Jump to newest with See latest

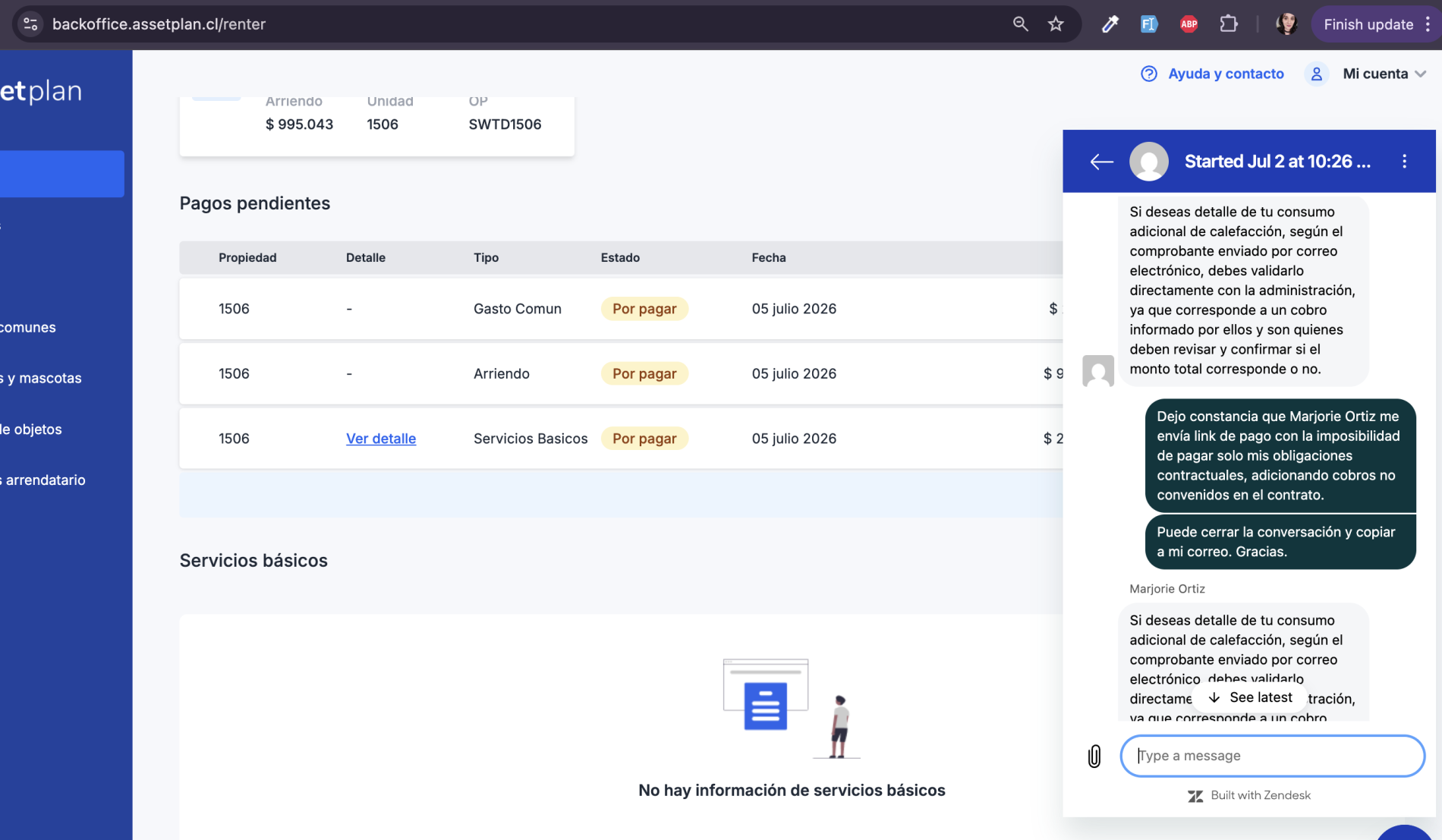[x=1250, y=697]
